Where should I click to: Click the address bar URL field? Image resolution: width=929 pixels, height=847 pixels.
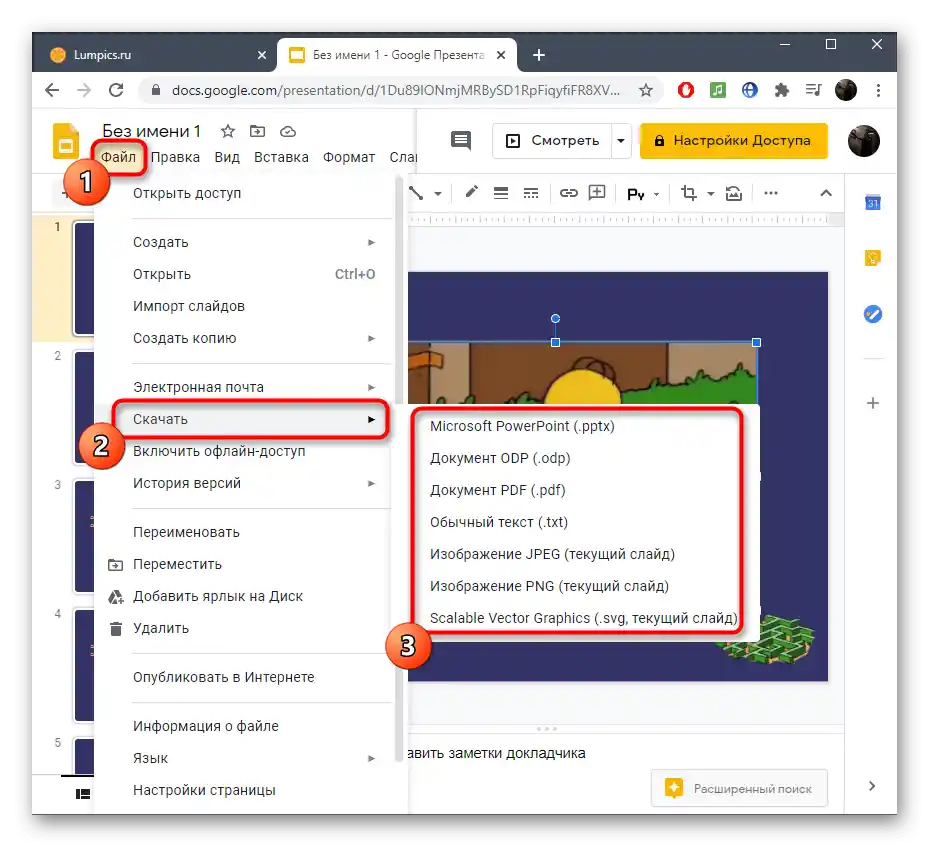click(396, 90)
